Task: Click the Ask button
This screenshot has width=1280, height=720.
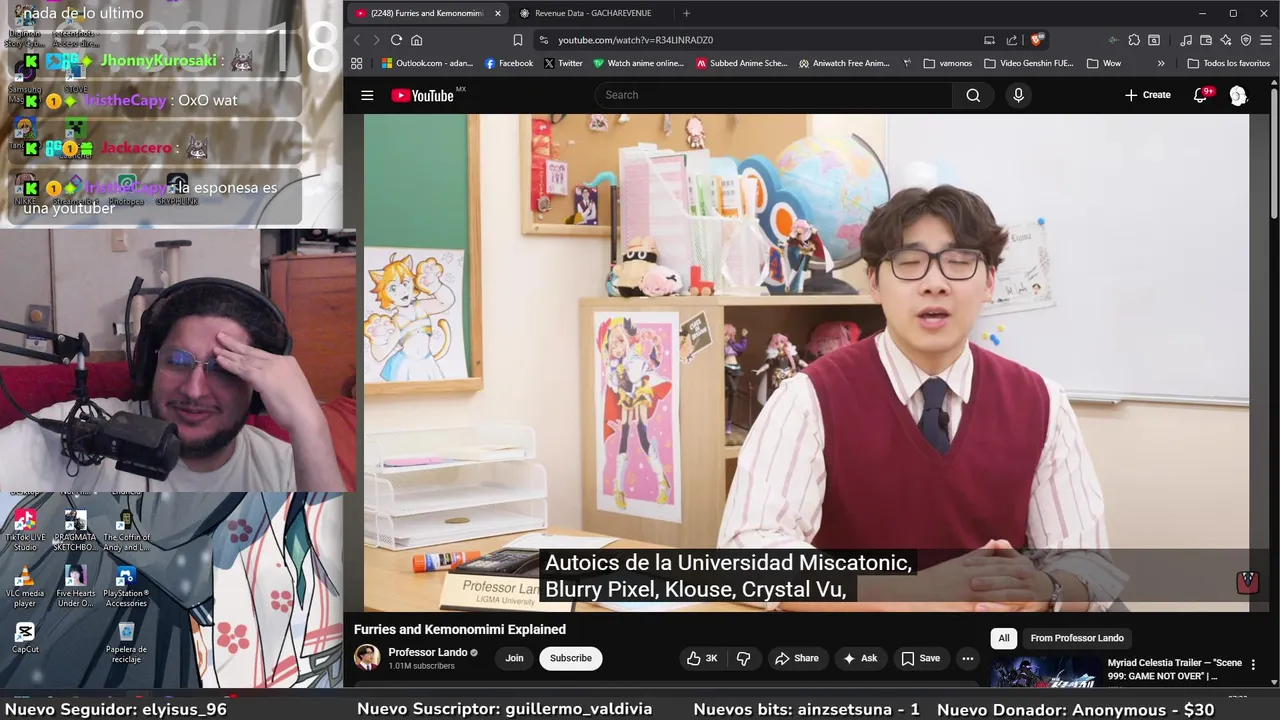Action: 859,658
